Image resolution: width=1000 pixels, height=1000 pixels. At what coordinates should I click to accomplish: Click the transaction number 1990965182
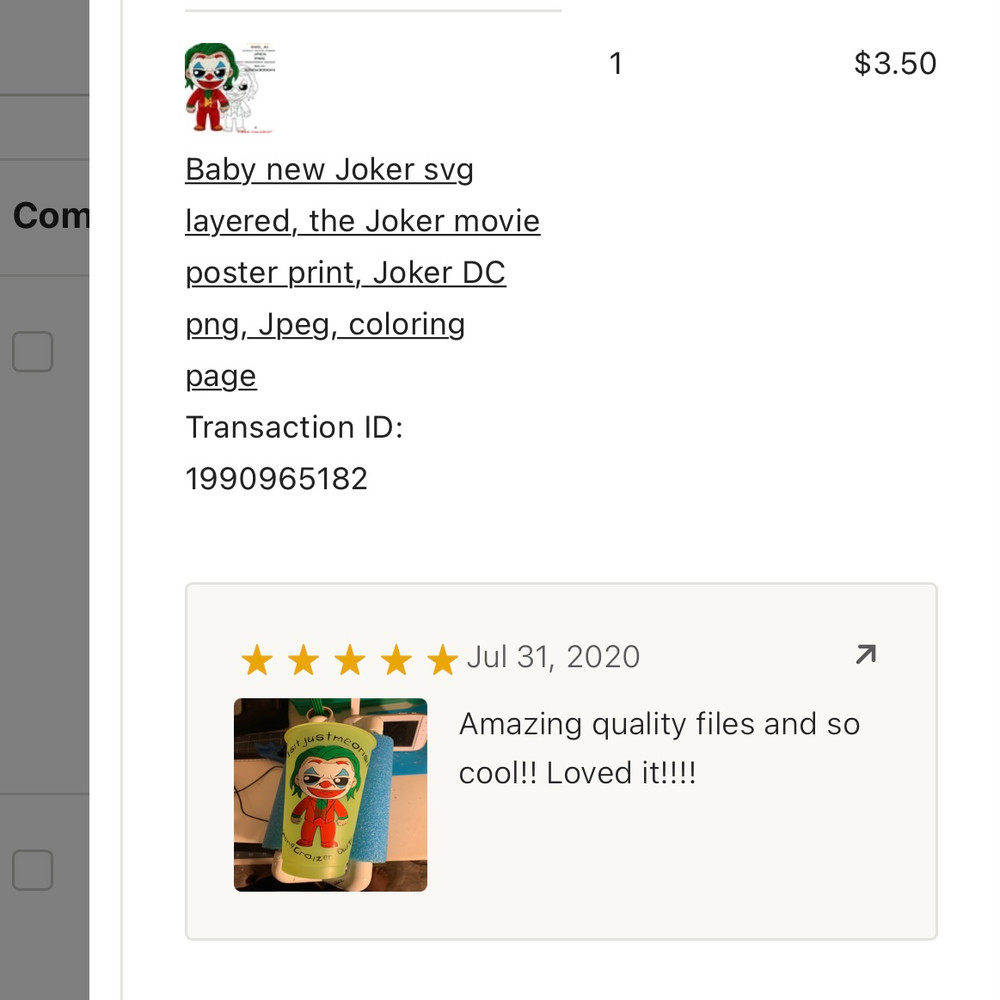(x=277, y=479)
